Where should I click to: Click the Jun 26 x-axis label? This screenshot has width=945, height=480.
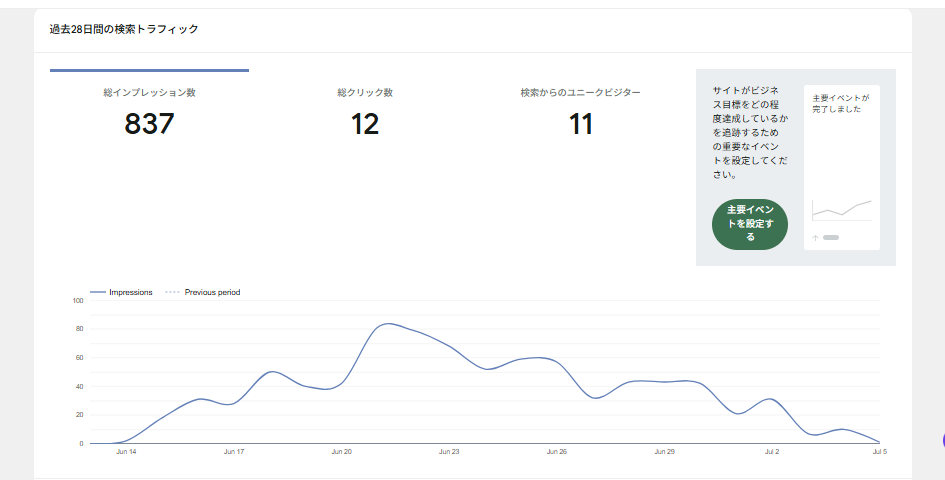[x=557, y=452]
